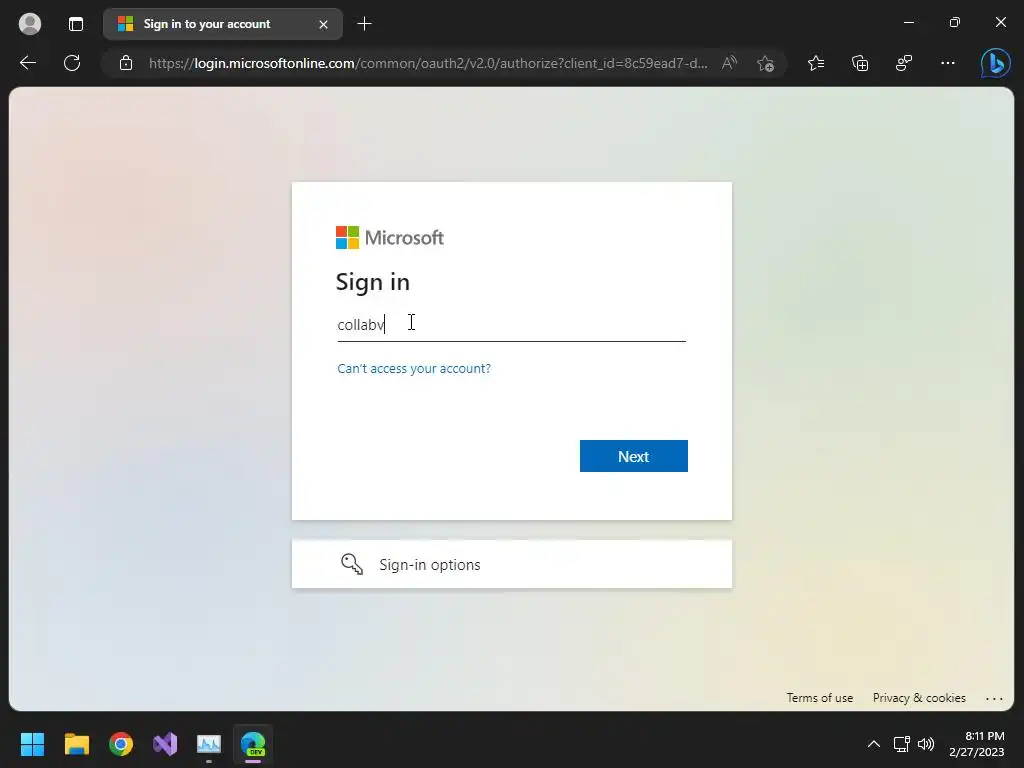Viewport: 1024px width, 768px height.
Task: Refresh the current page
Action: (x=72, y=63)
